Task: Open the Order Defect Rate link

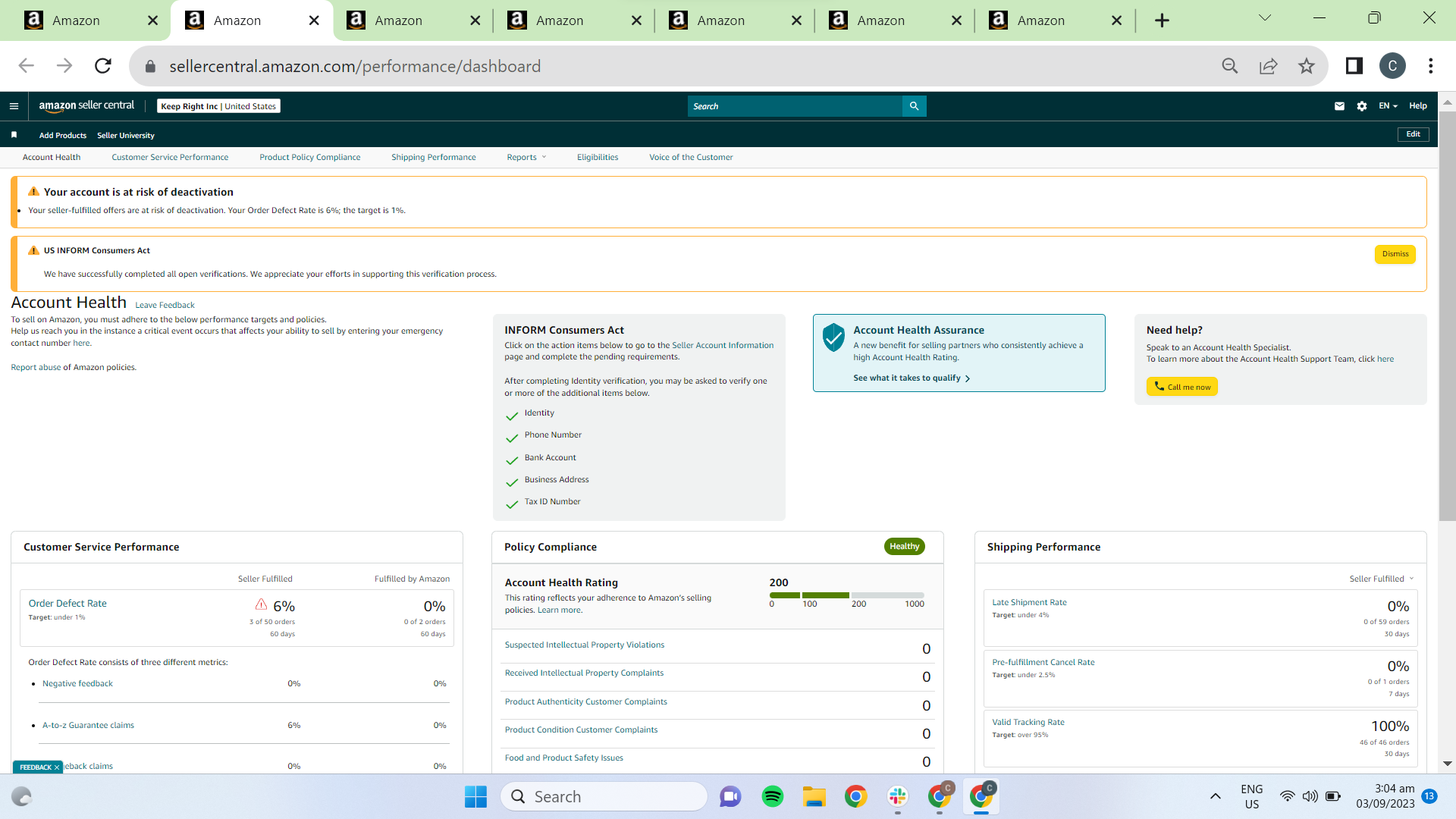Action: point(67,604)
